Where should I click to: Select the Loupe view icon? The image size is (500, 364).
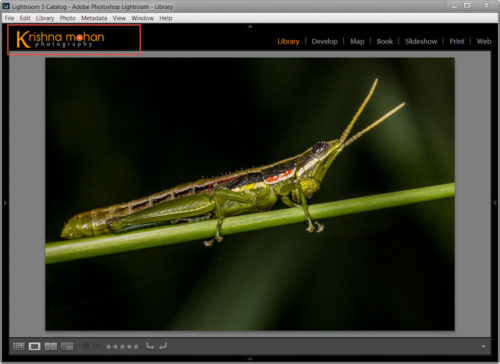coord(34,346)
